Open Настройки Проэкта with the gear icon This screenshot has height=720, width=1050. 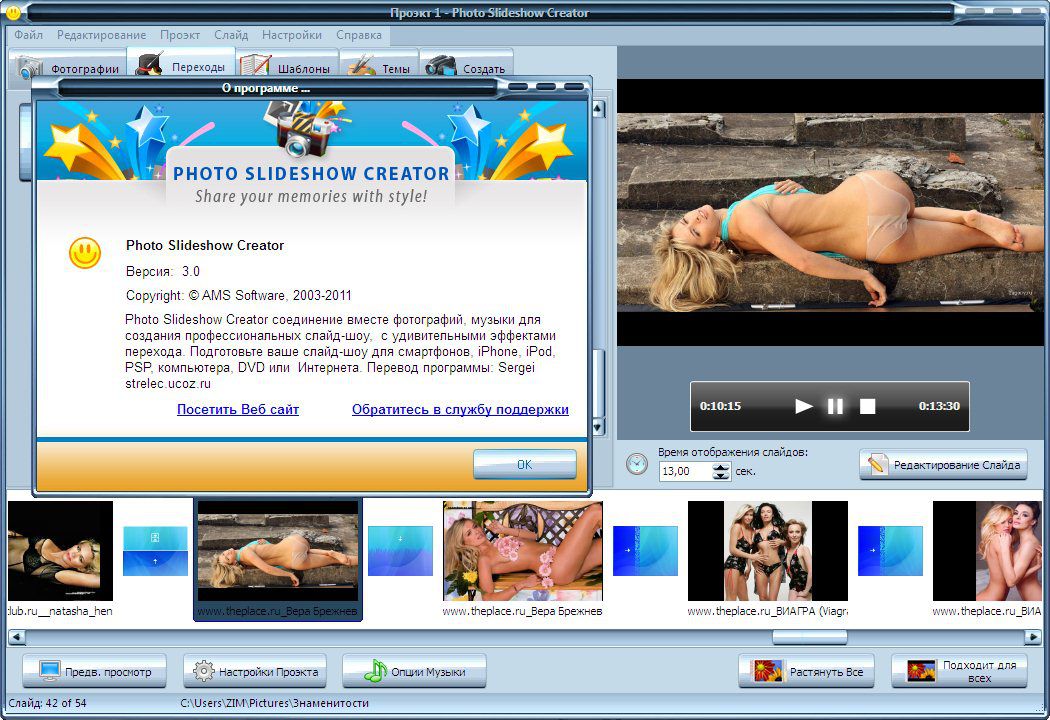coord(255,671)
